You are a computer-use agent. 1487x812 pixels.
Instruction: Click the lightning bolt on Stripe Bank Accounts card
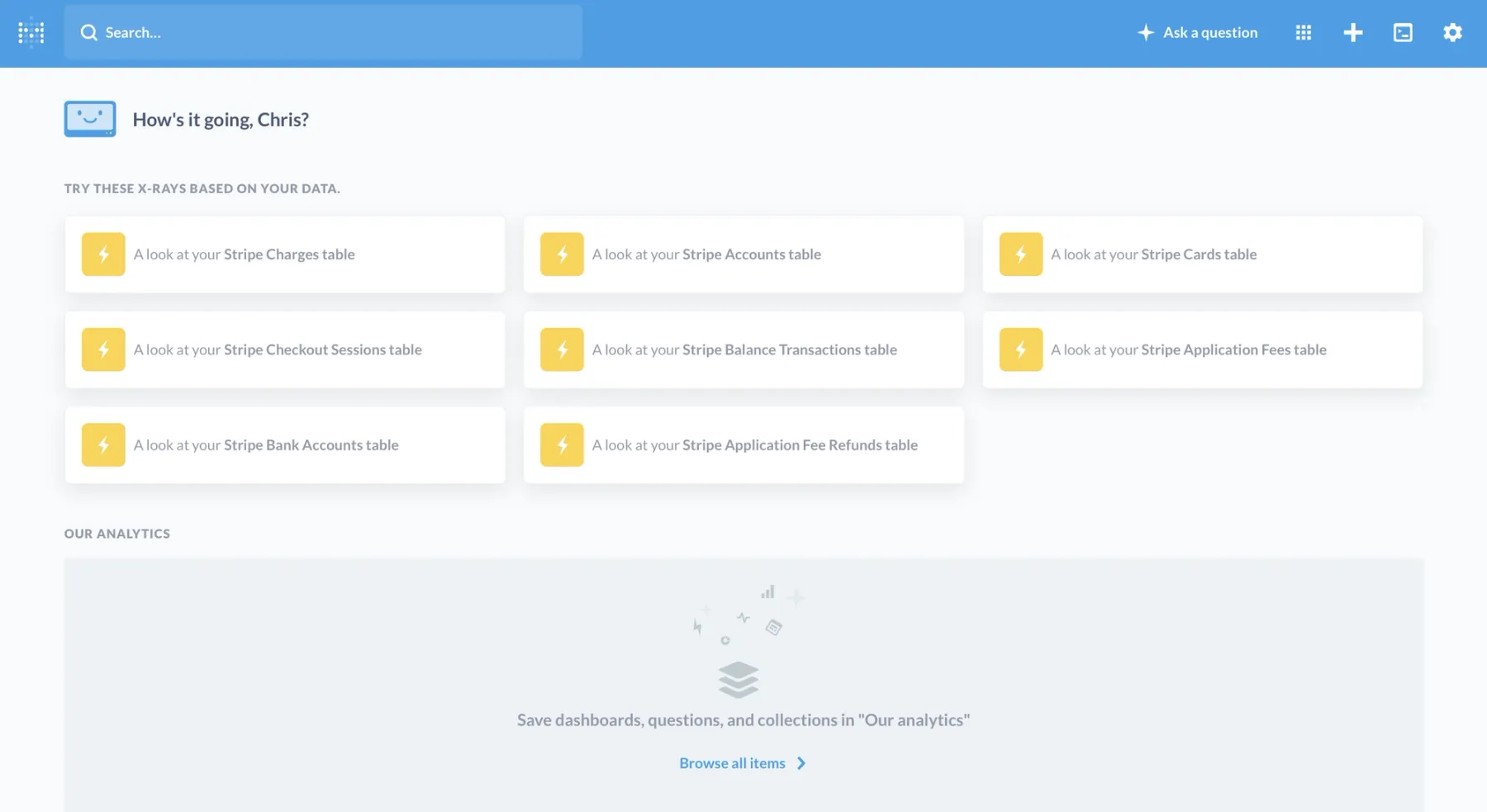coord(102,444)
